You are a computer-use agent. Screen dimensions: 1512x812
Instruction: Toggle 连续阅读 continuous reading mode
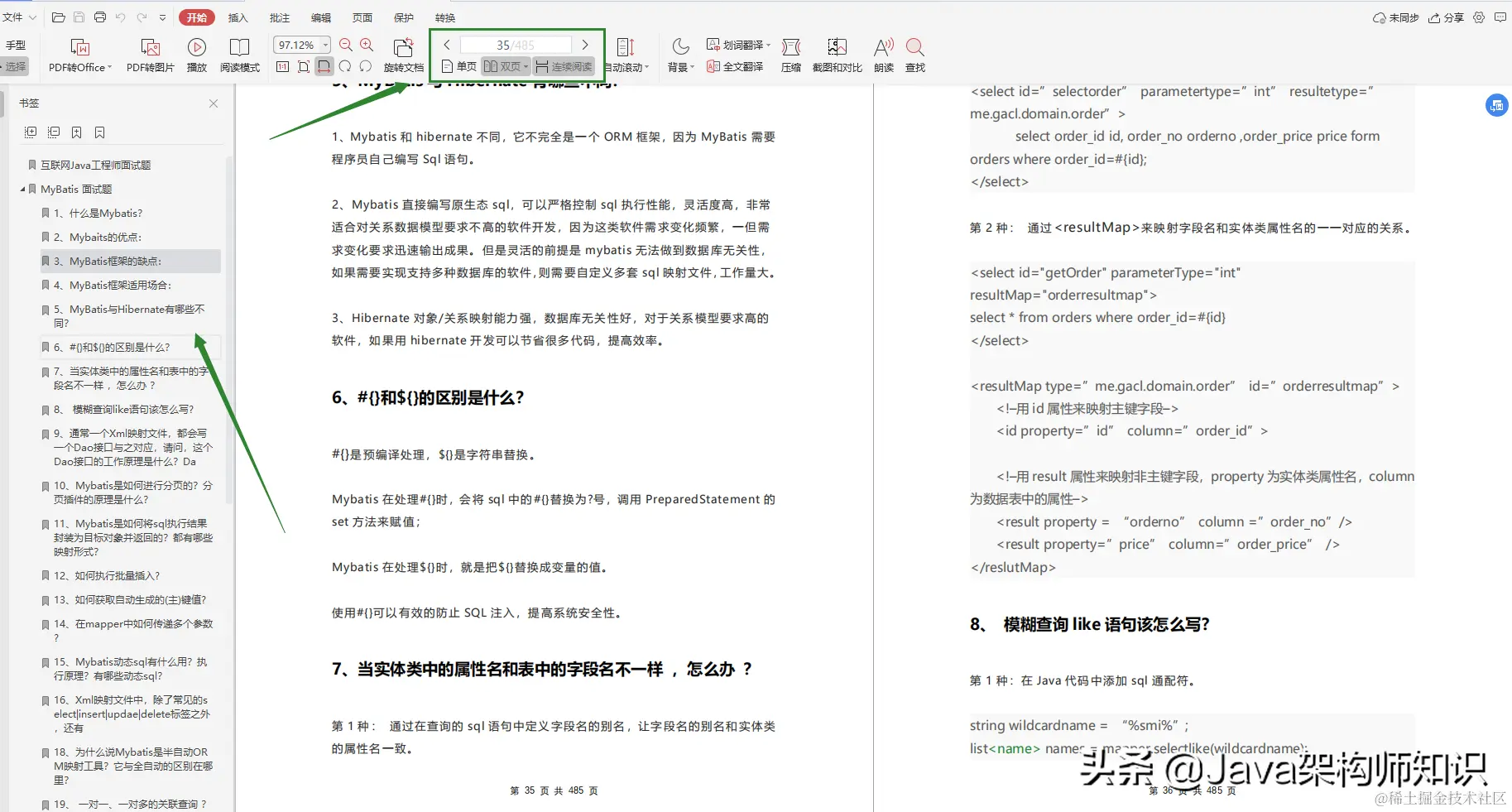[564, 66]
